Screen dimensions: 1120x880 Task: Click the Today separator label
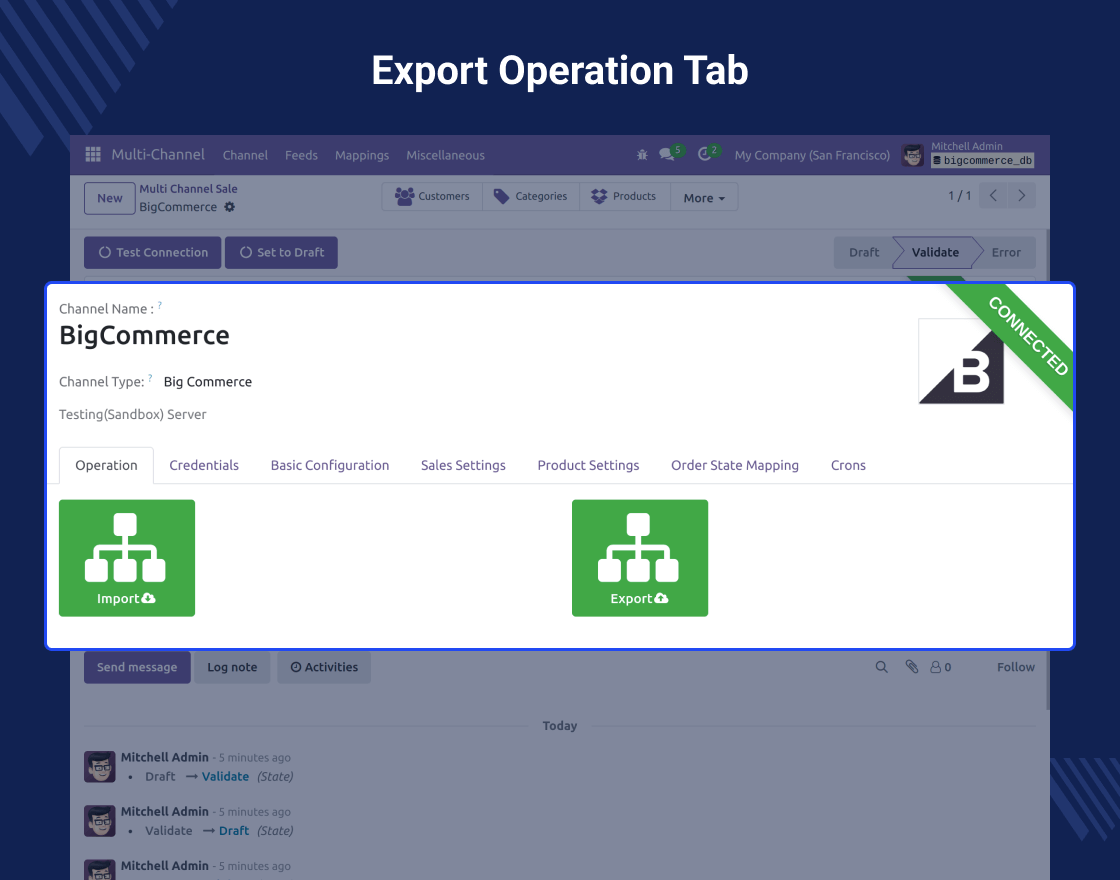560,726
